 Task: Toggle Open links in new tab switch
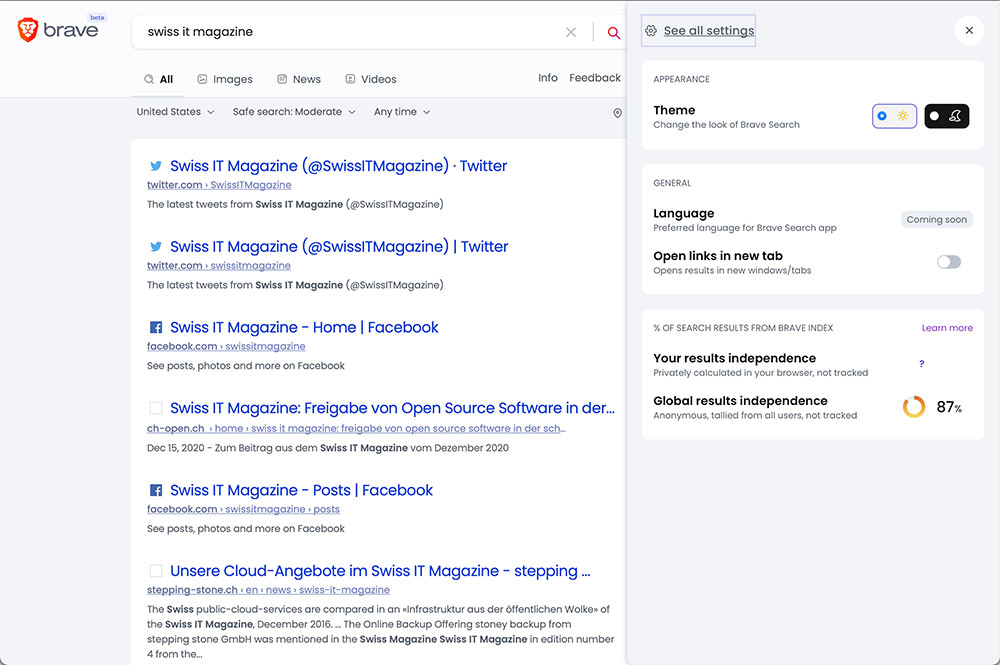(948, 262)
